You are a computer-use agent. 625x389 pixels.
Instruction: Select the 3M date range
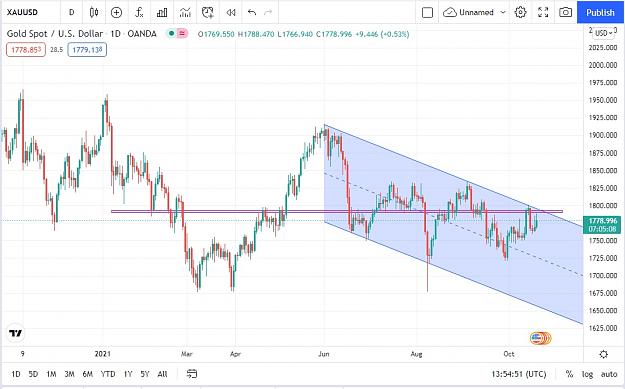pyautogui.click(x=69, y=374)
